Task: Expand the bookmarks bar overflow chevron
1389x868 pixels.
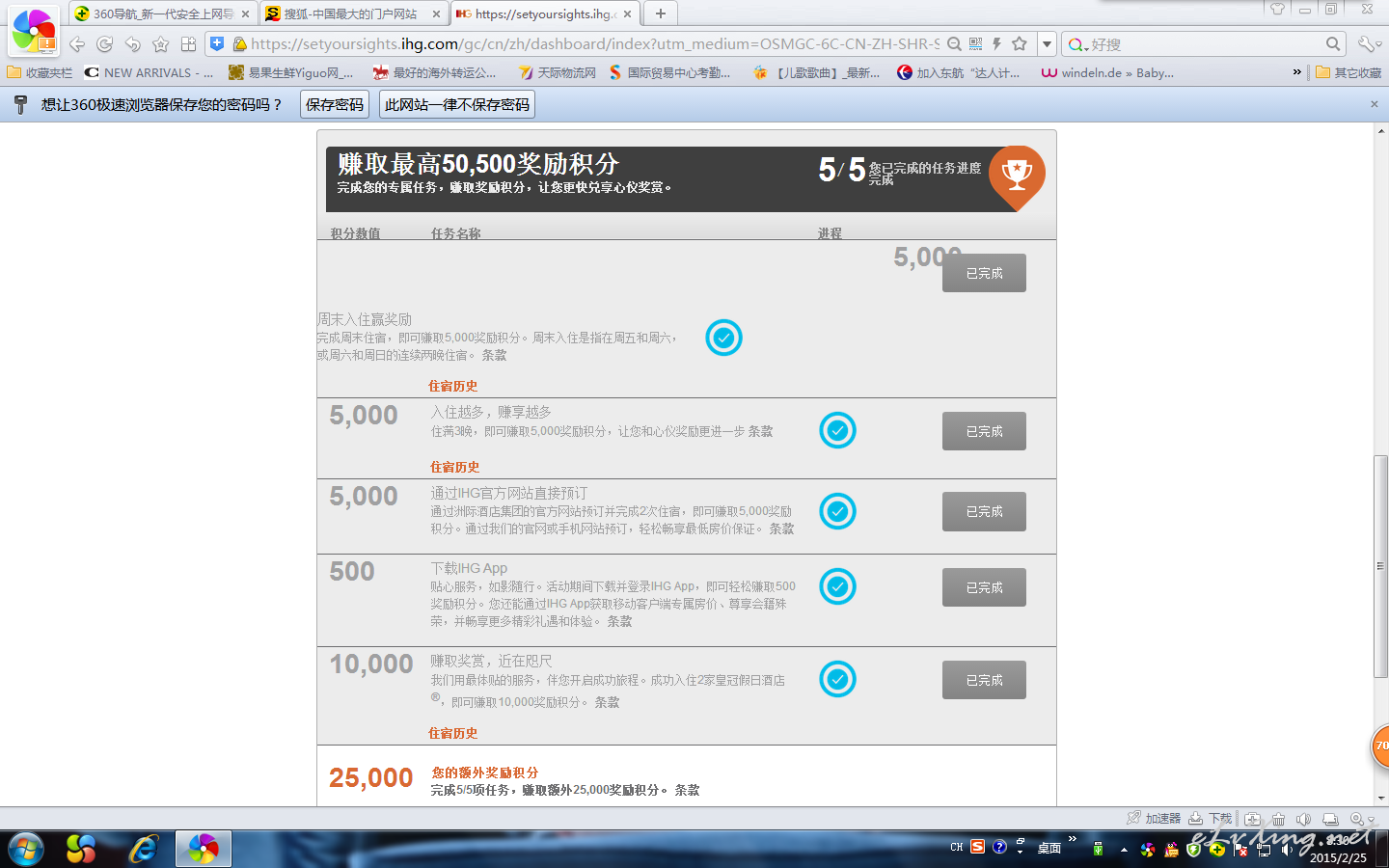Action: click(1297, 72)
